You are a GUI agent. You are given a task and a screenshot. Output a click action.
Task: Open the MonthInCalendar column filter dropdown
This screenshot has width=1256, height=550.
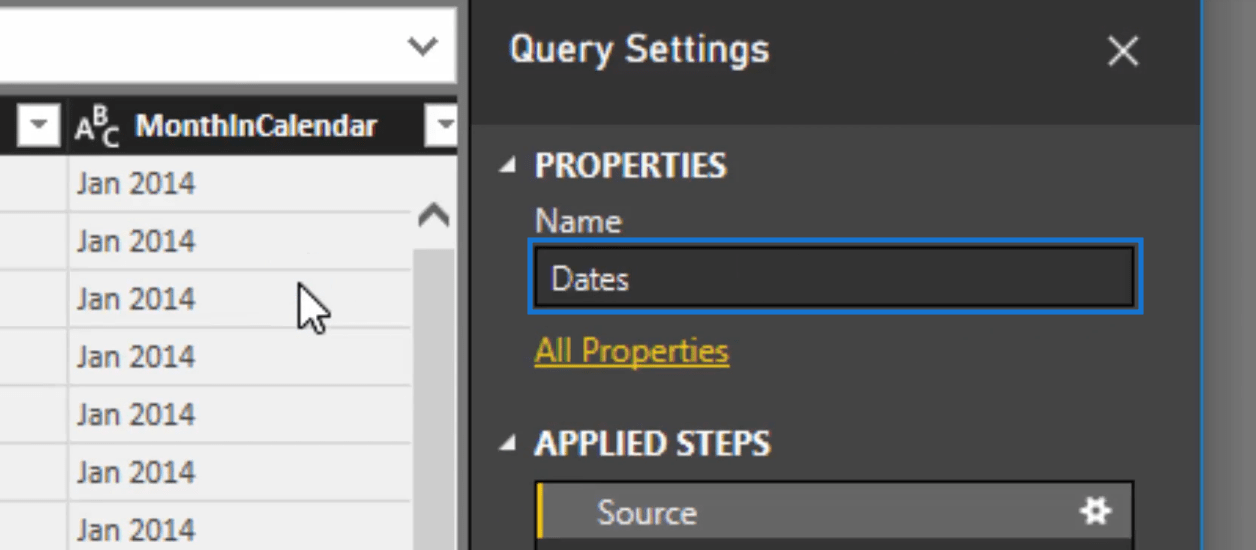(x=441, y=126)
